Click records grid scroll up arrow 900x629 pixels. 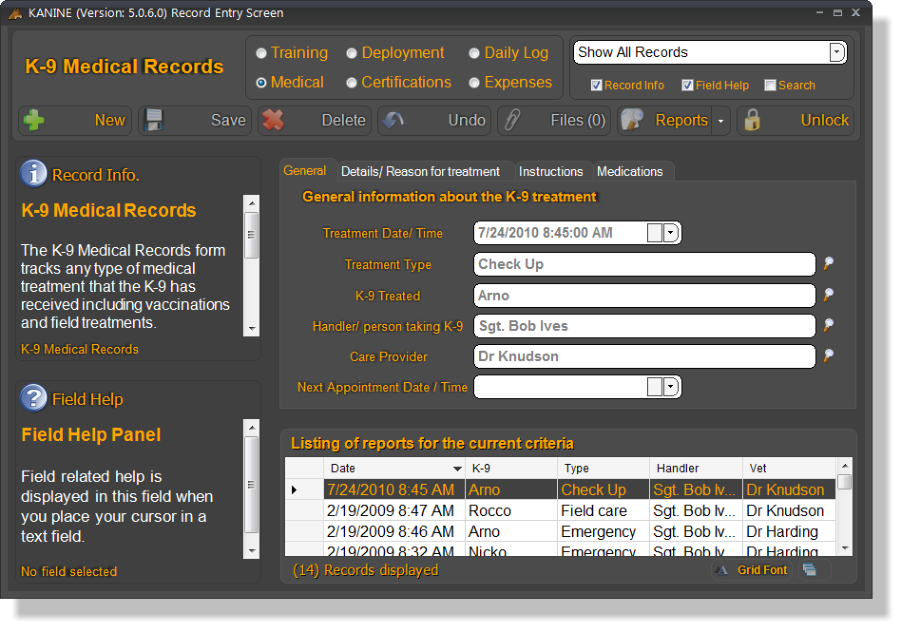click(844, 465)
